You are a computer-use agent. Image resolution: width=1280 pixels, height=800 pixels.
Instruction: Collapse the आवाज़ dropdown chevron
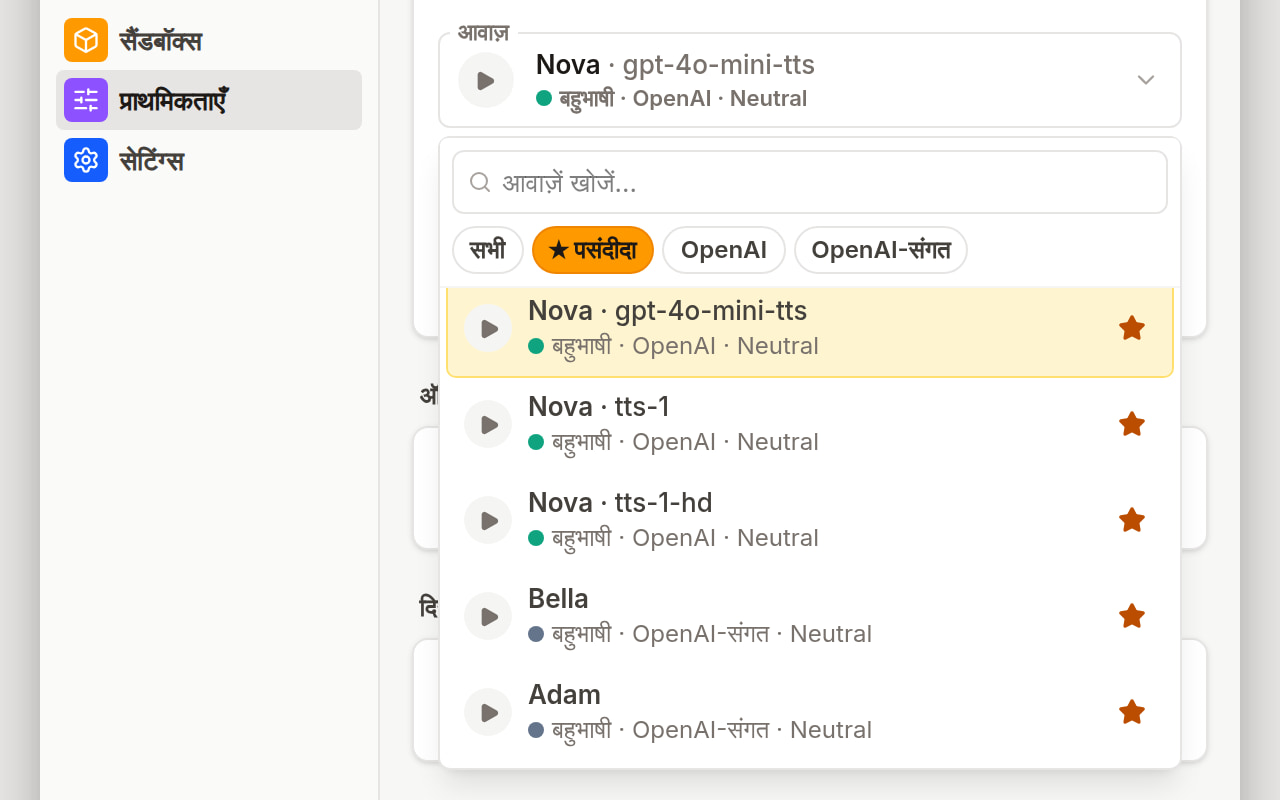(x=1146, y=80)
